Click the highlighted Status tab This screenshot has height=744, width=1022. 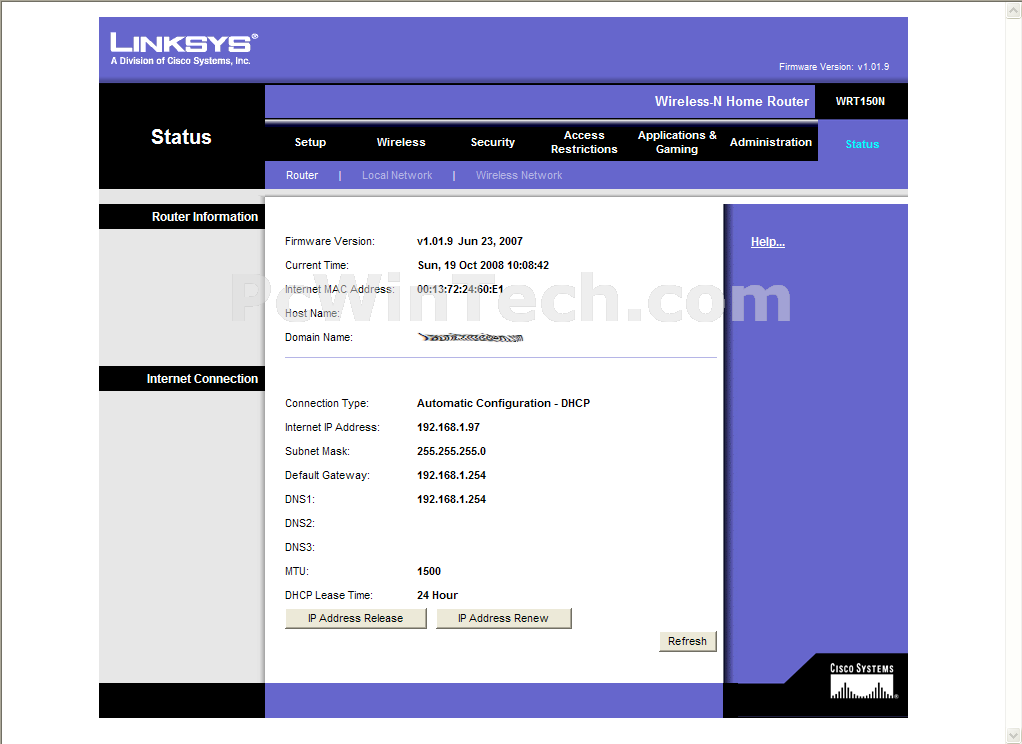coord(862,144)
